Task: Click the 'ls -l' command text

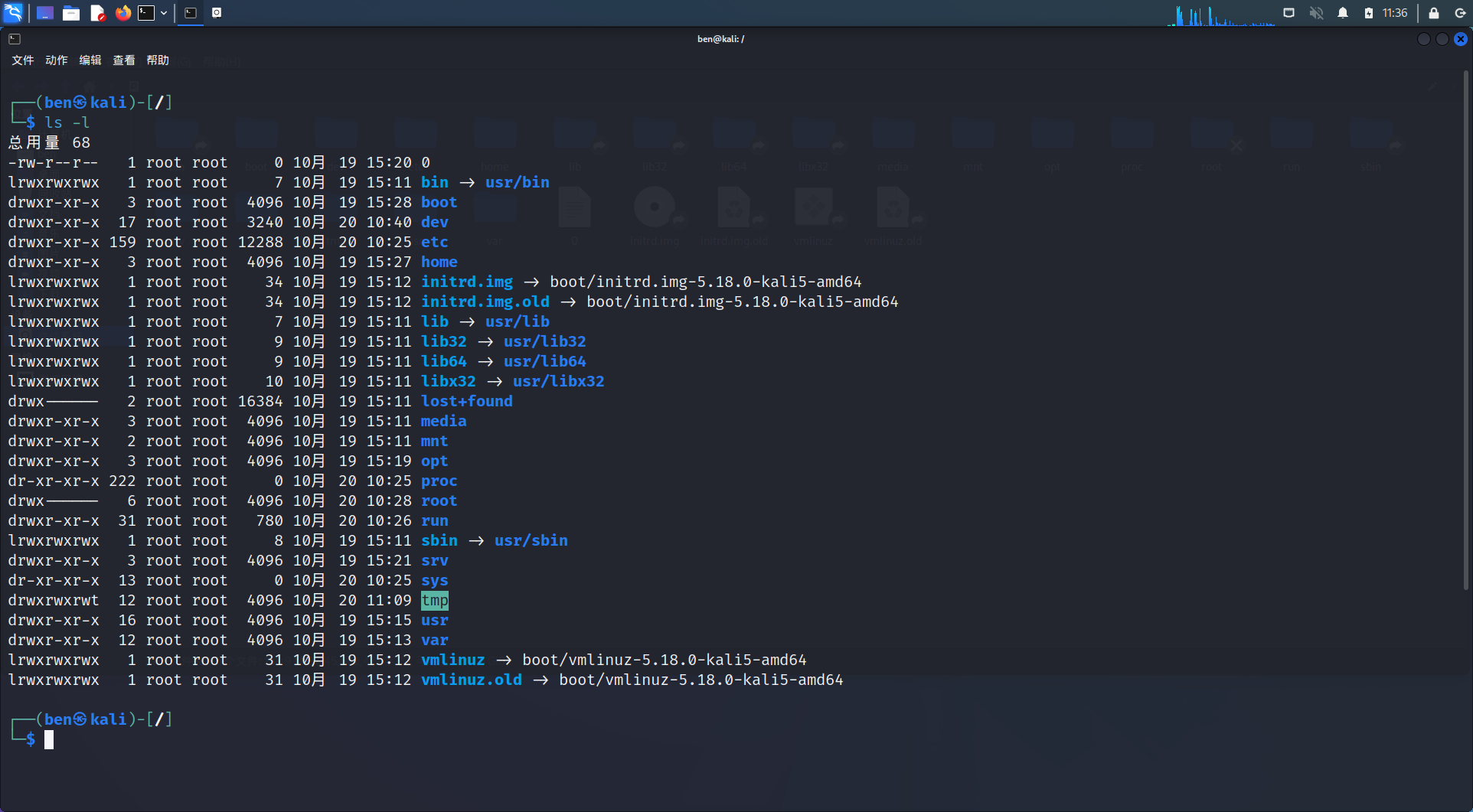Action: [x=67, y=122]
